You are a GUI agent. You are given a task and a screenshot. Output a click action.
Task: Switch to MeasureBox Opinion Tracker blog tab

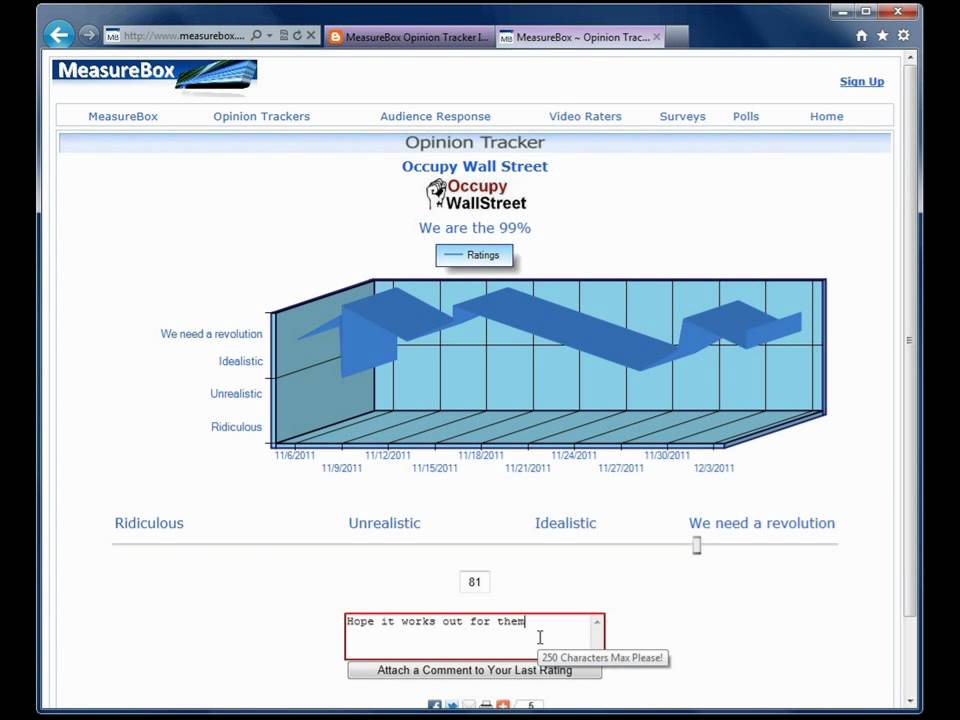tap(410, 37)
